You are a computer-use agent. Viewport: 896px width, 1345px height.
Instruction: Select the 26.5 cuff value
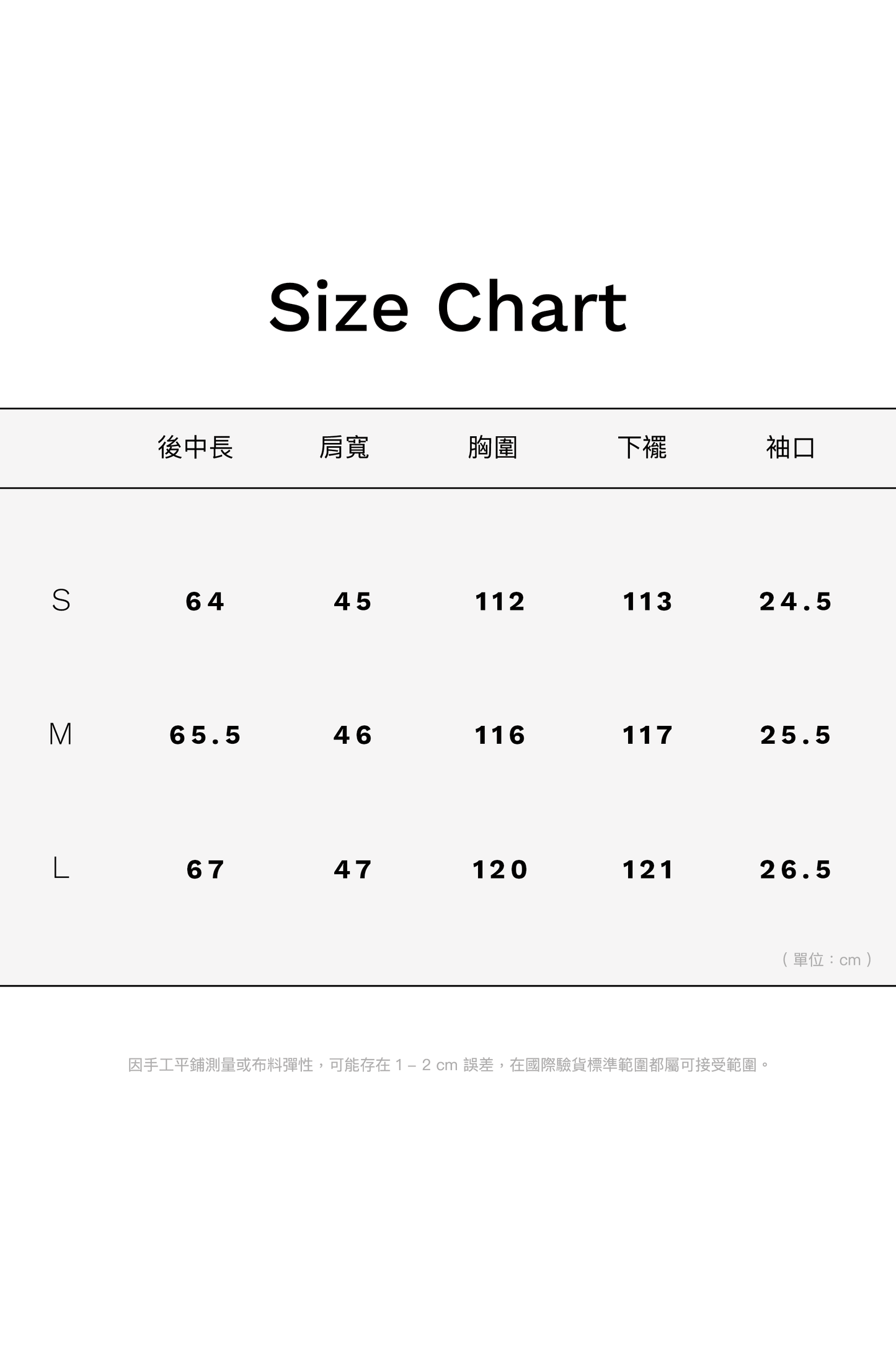click(796, 870)
